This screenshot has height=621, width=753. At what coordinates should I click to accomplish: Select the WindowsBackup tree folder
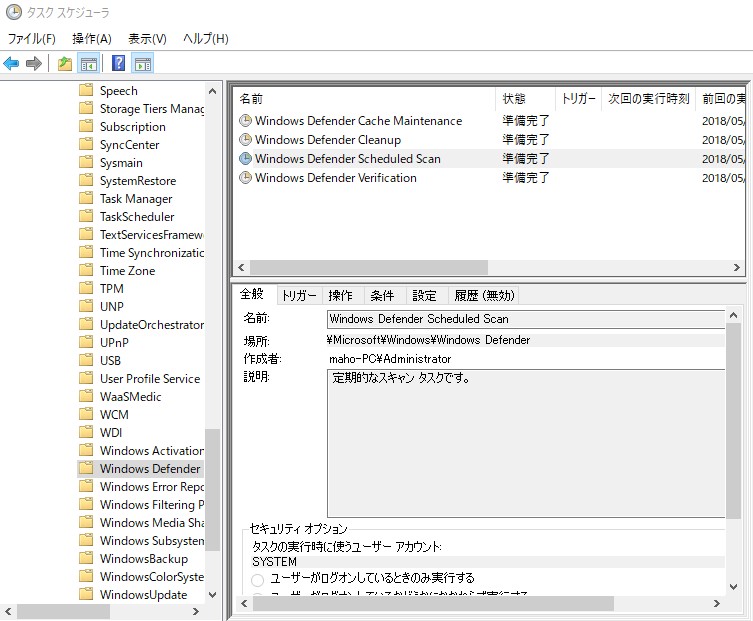coord(144,559)
